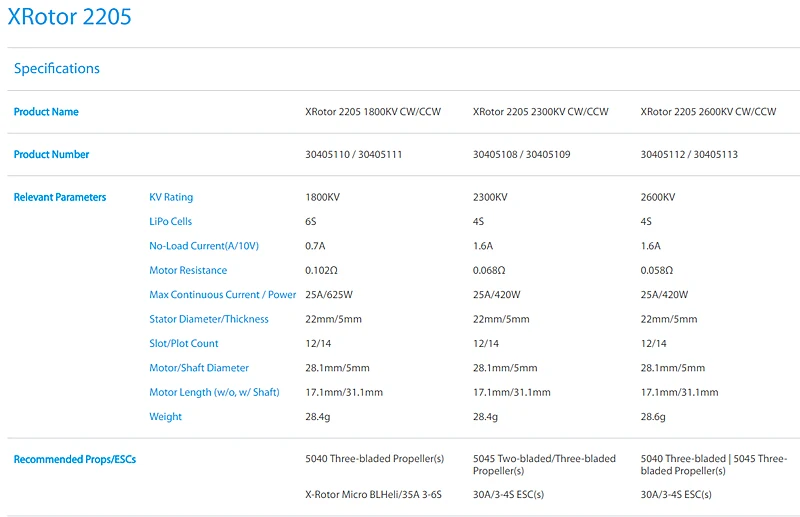Click product number 30405110 / 30405111

[354, 154]
